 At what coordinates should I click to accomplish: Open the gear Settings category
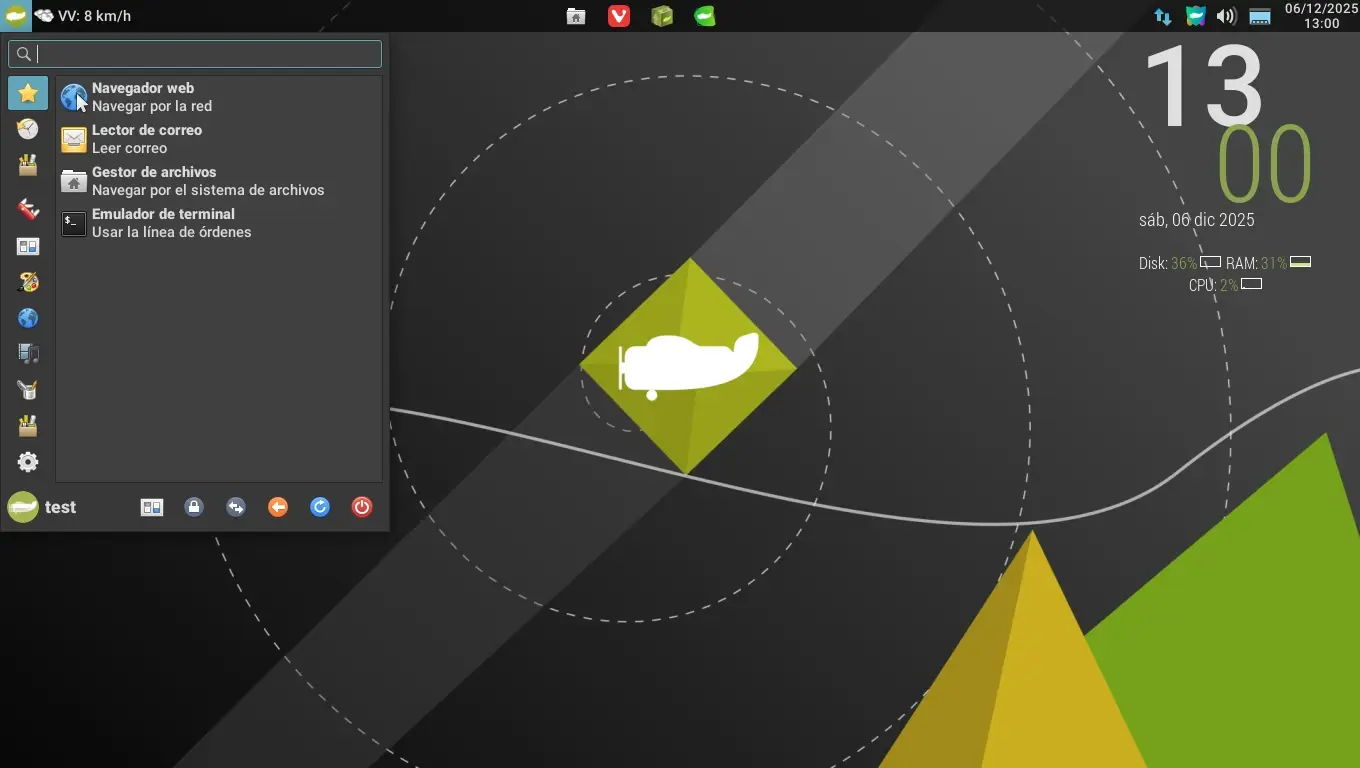click(28, 462)
